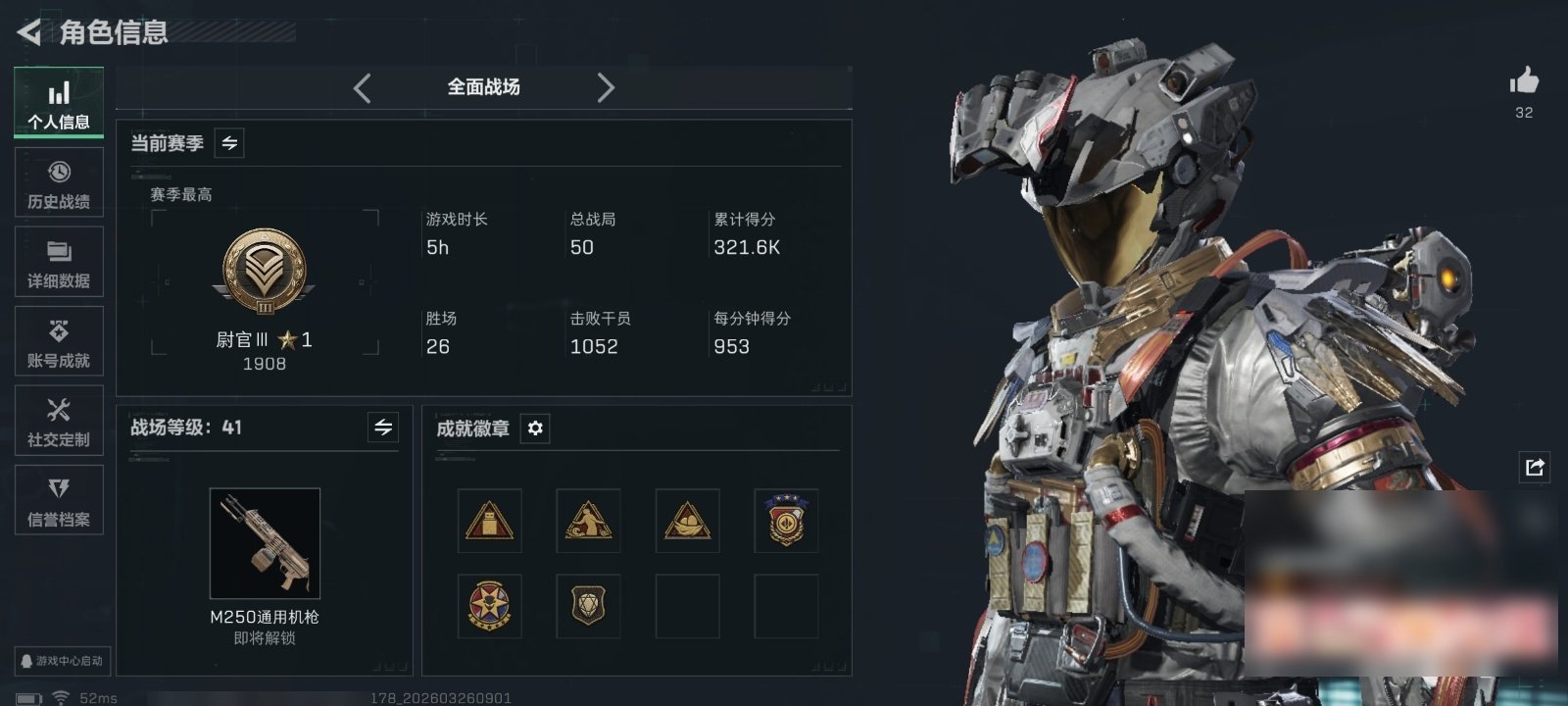Switch to next mode with right chevron
The height and width of the screenshot is (706, 1568).
(606, 88)
